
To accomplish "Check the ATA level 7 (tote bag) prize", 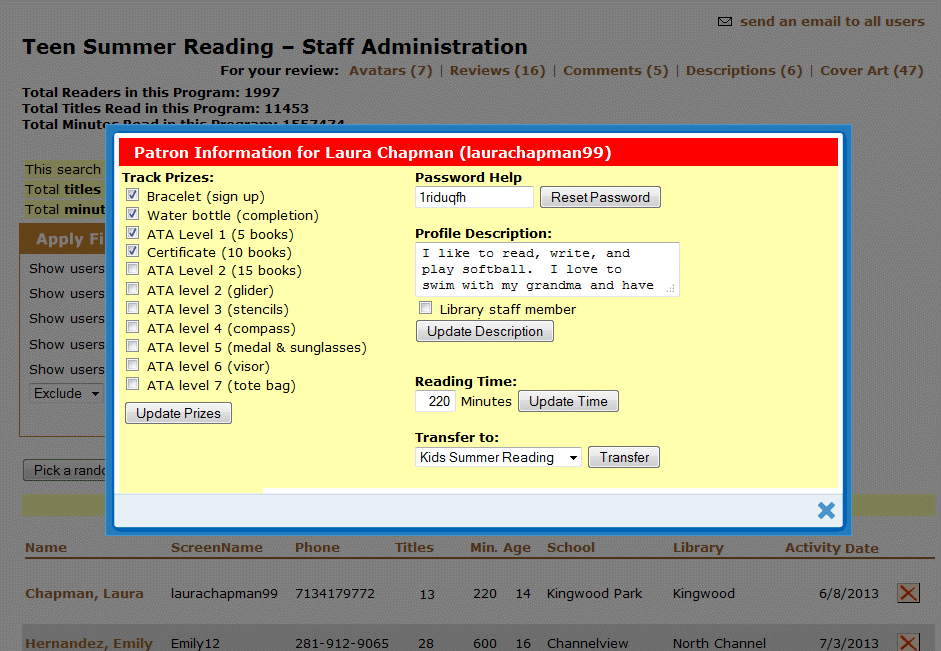I will pos(133,385).
